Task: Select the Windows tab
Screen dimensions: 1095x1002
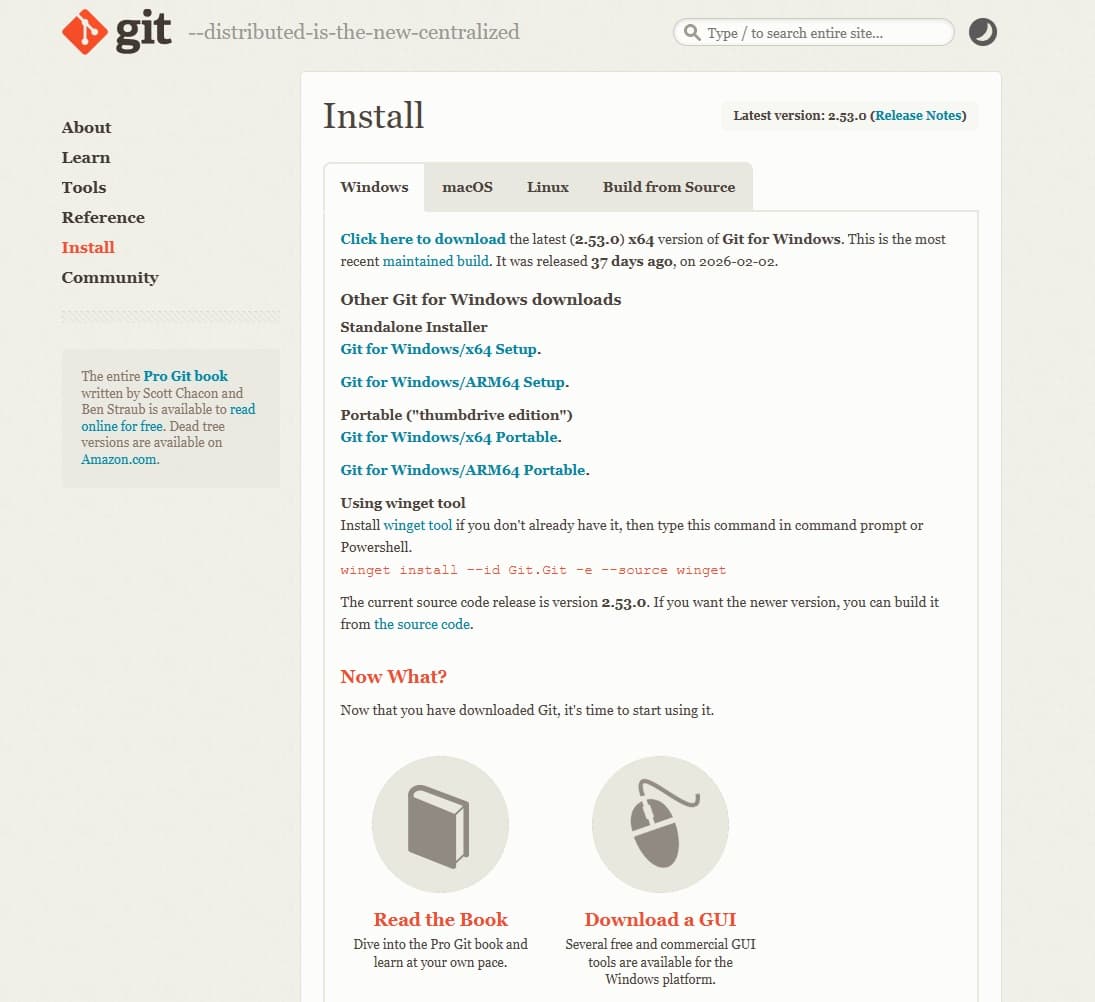Action: pyautogui.click(x=374, y=187)
